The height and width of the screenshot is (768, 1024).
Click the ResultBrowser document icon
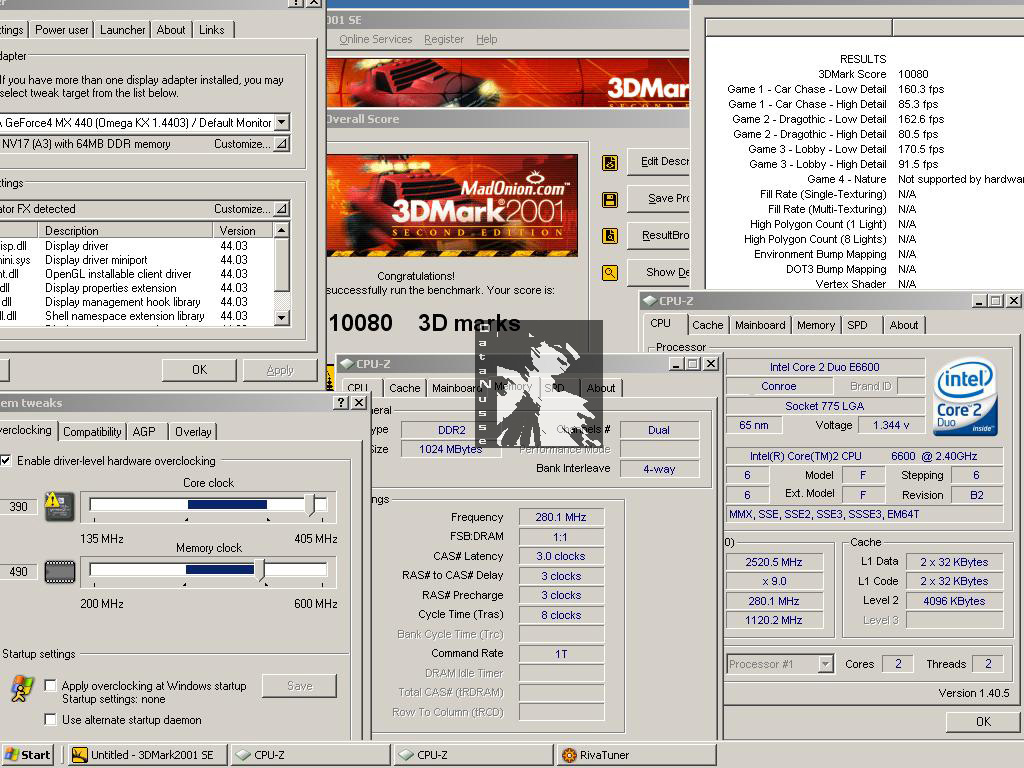[x=610, y=236]
